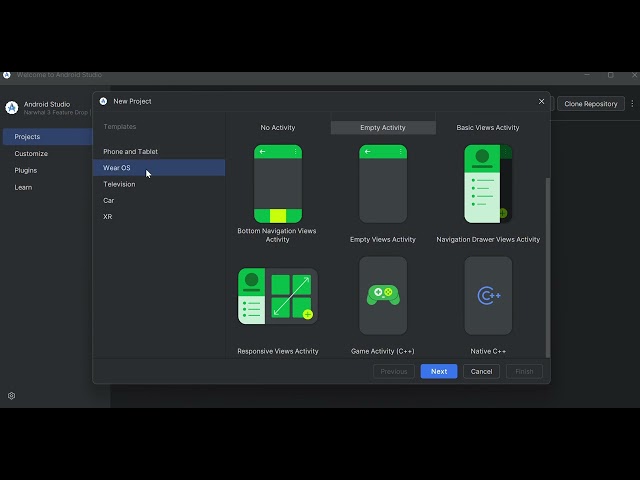Viewport: 640px width, 480px height.
Task: Select Native C++ template icon
Action: (489, 296)
